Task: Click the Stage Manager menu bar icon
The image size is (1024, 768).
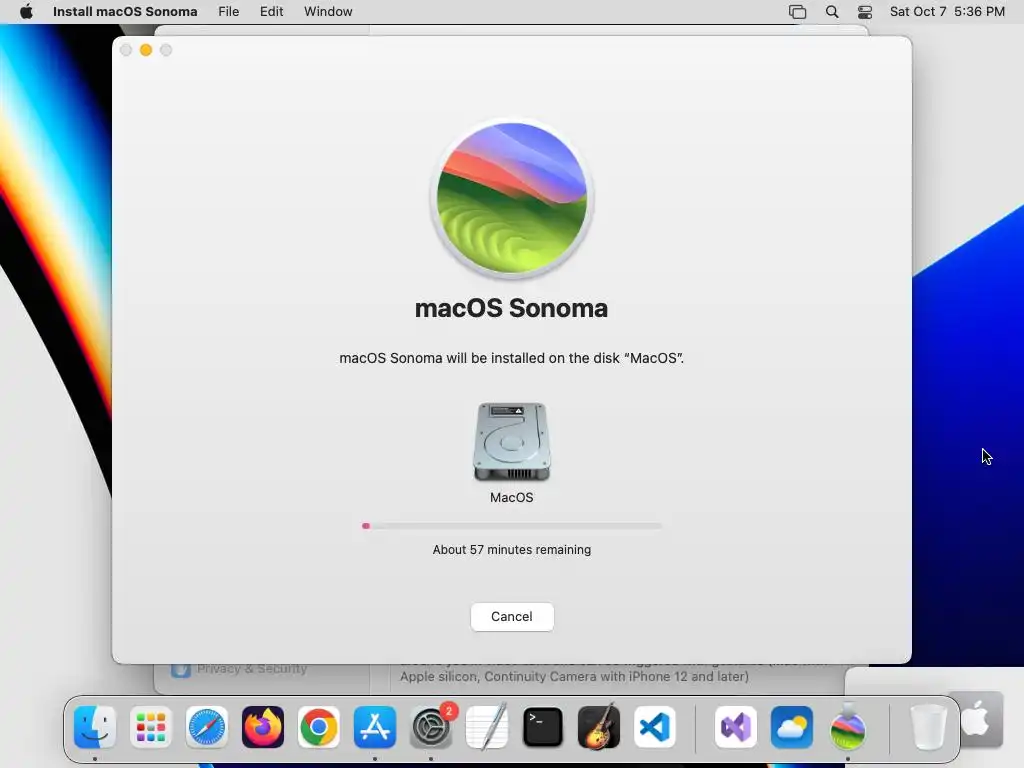Action: (x=797, y=12)
